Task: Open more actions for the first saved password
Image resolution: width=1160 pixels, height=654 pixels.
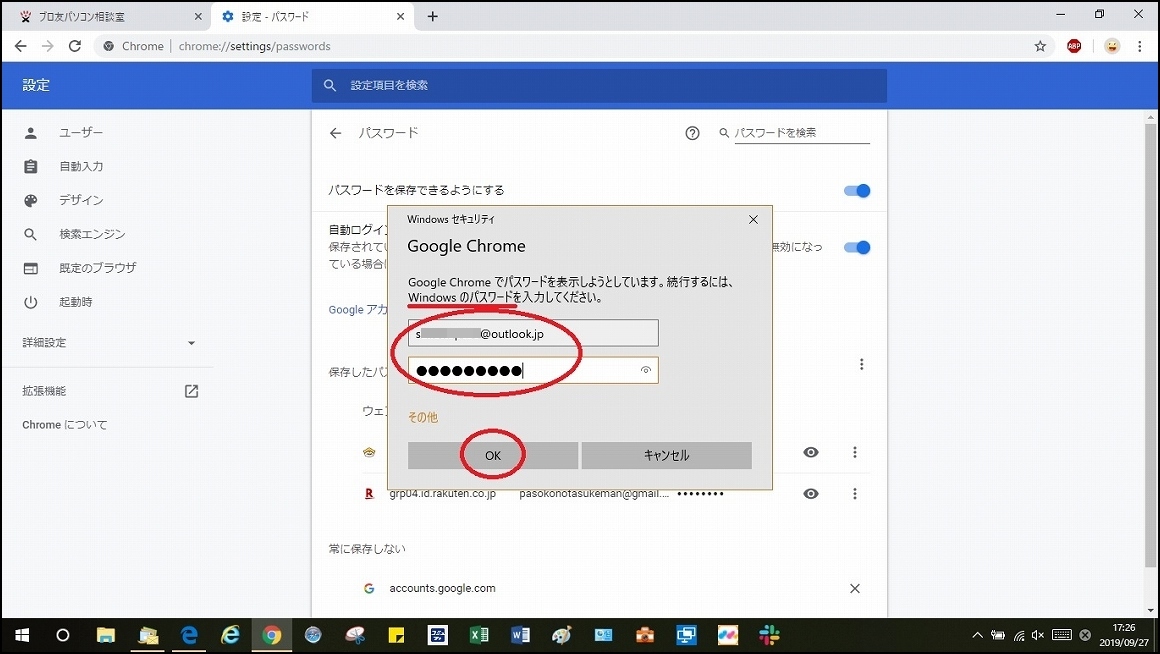Action: click(854, 452)
